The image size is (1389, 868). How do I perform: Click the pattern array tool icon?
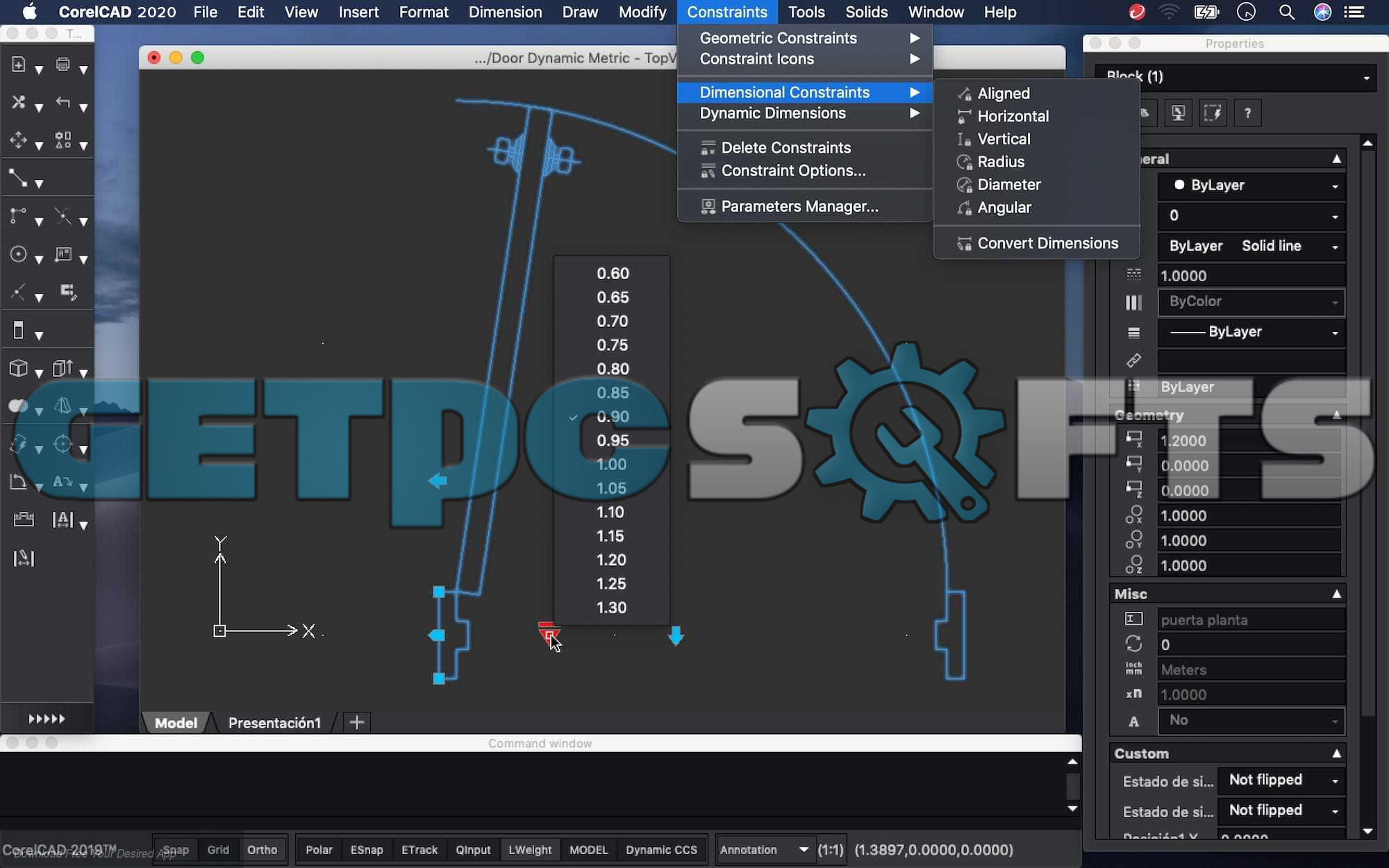pos(63,140)
